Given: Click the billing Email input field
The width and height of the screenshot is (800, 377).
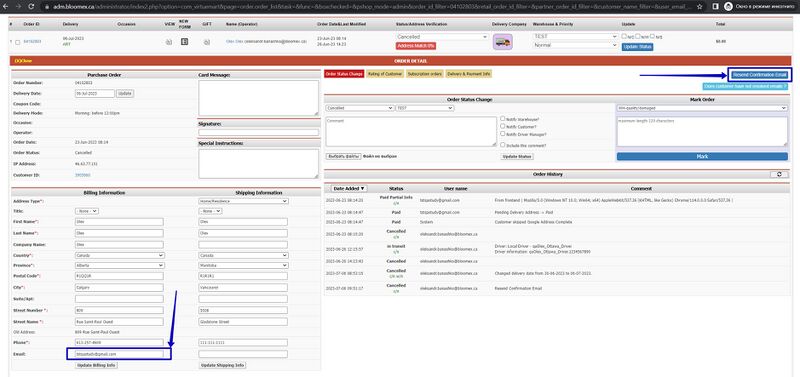Looking at the screenshot, I should point(119,354).
